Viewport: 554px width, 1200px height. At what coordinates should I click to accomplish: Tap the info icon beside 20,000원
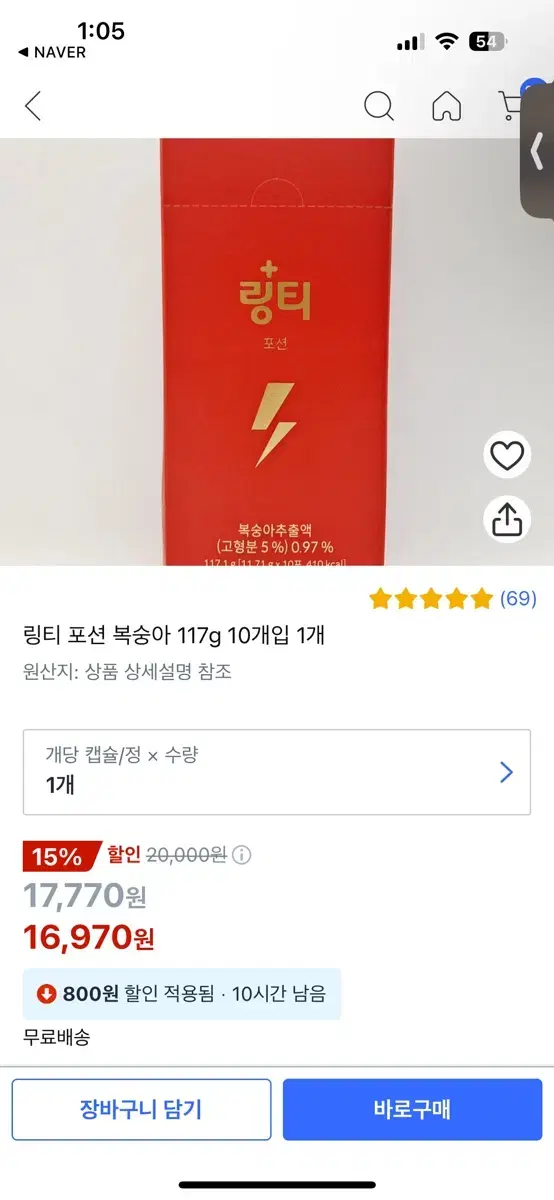tap(242, 855)
